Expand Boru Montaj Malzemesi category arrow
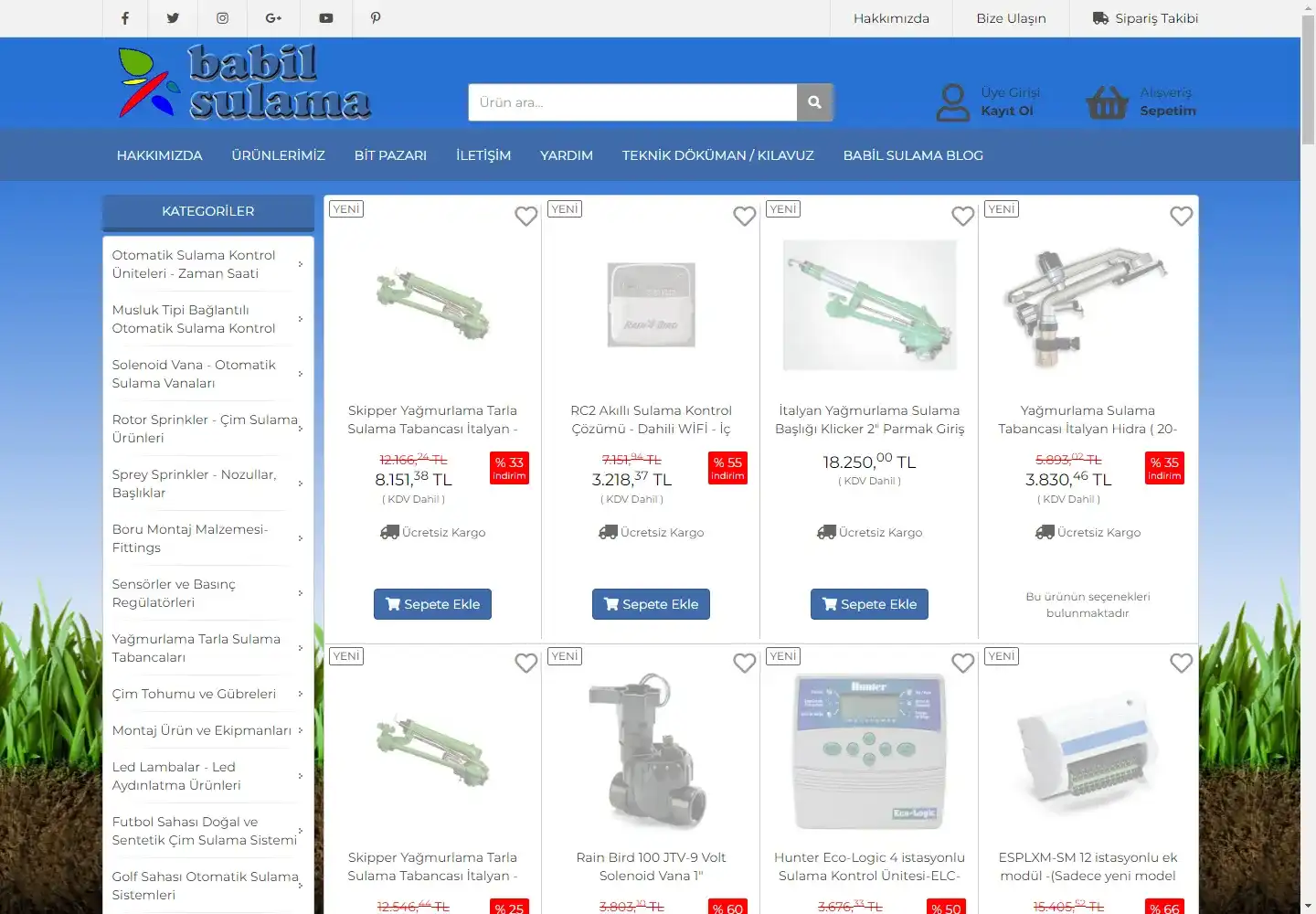The image size is (1316, 914). (x=301, y=538)
